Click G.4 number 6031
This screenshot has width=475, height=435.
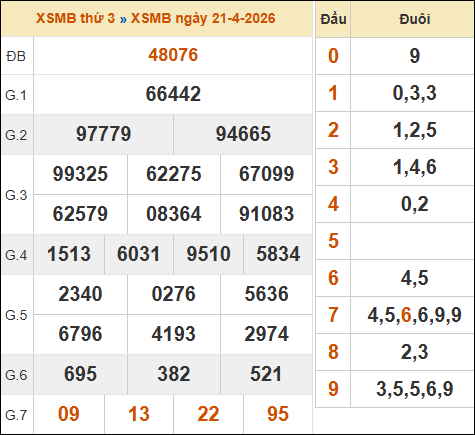point(139,254)
